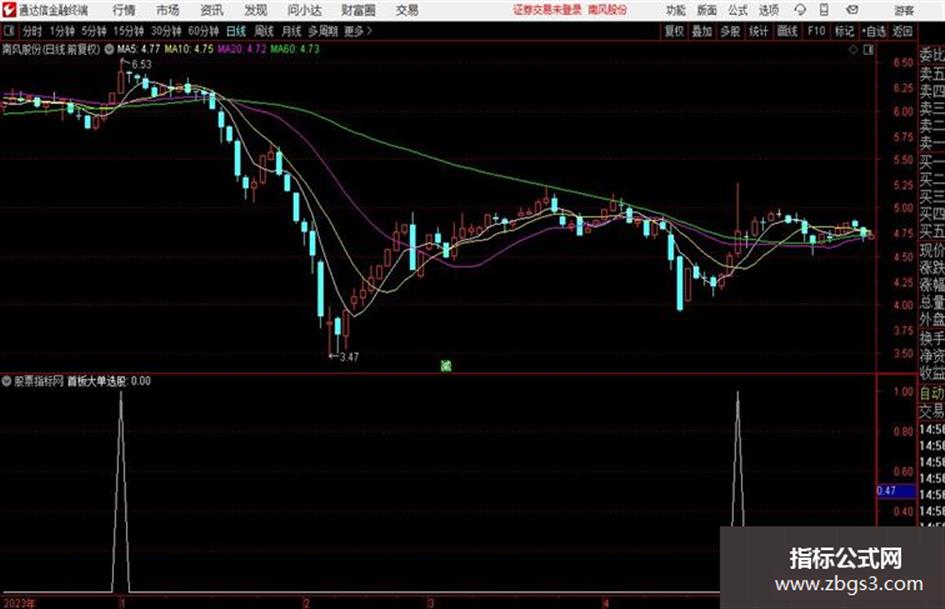Viewport: 945px width, 609px height.
Task: Open the customer service headset icon
Action: tap(800, 10)
